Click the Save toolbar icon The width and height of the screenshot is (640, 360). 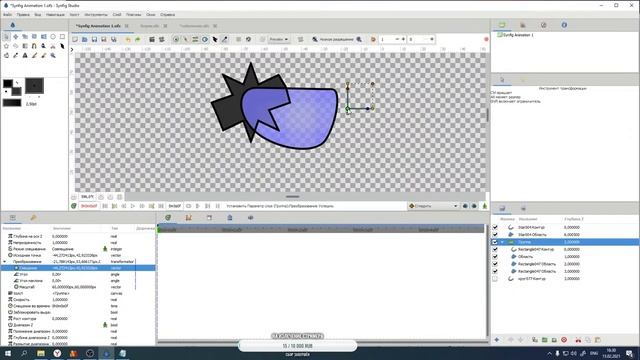(x=94, y=40)
